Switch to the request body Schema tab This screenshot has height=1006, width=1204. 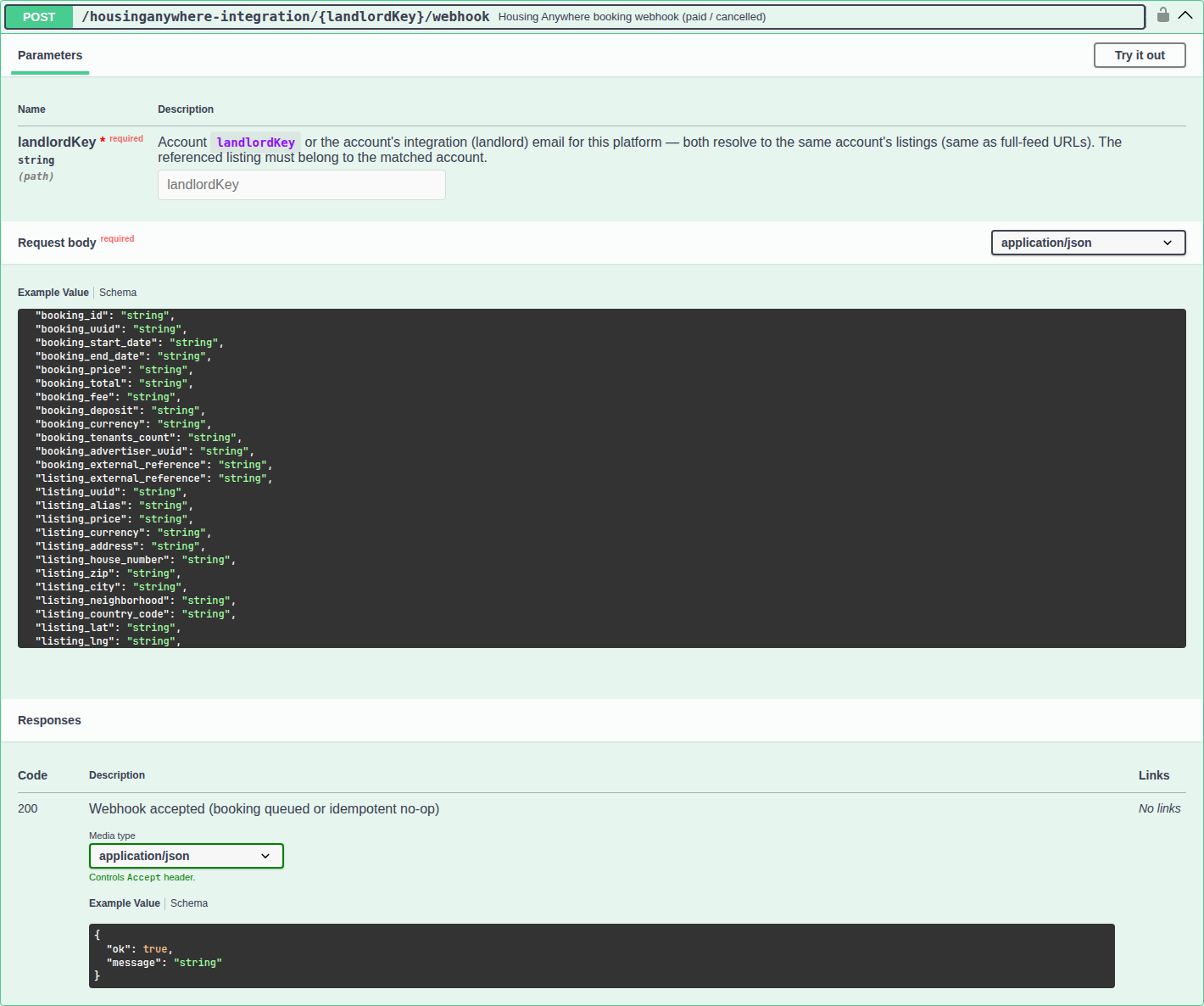coord(118,293)
